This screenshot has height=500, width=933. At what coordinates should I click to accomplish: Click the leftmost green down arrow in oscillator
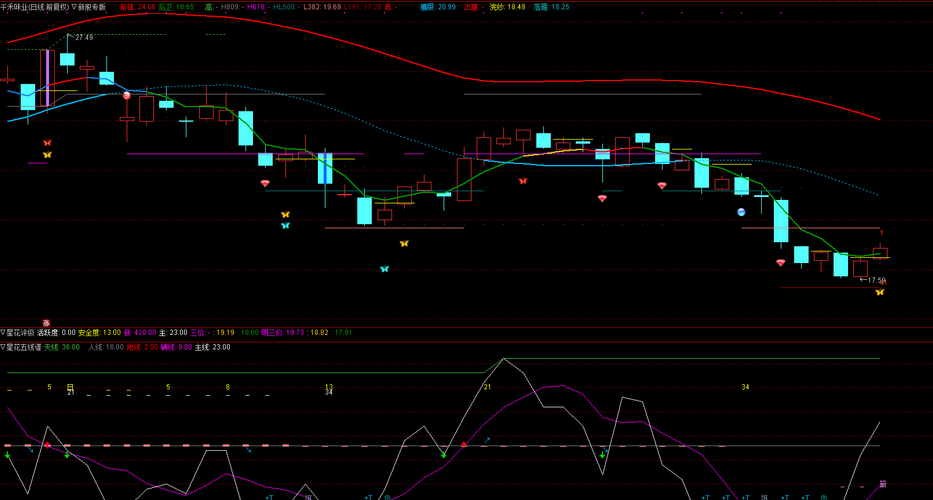(x=7, y=455)
